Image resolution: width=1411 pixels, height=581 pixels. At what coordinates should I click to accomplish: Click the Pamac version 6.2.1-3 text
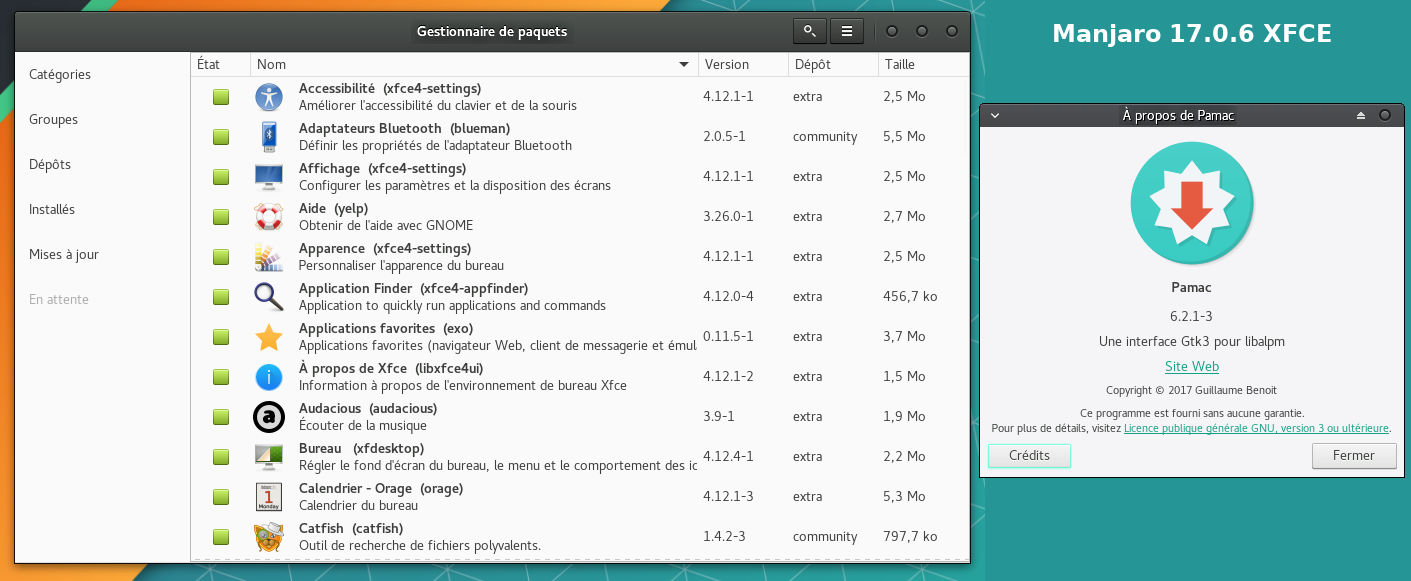coord(1192,316)
